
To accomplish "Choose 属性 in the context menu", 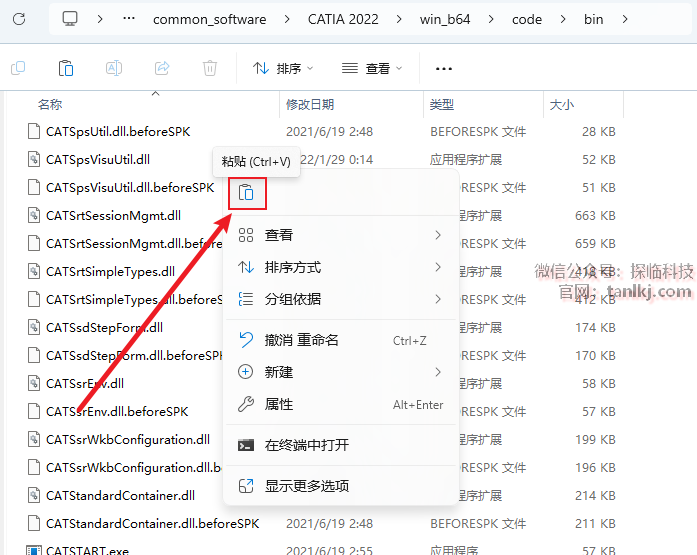I will pyautogui.click(x=341, y=404).
